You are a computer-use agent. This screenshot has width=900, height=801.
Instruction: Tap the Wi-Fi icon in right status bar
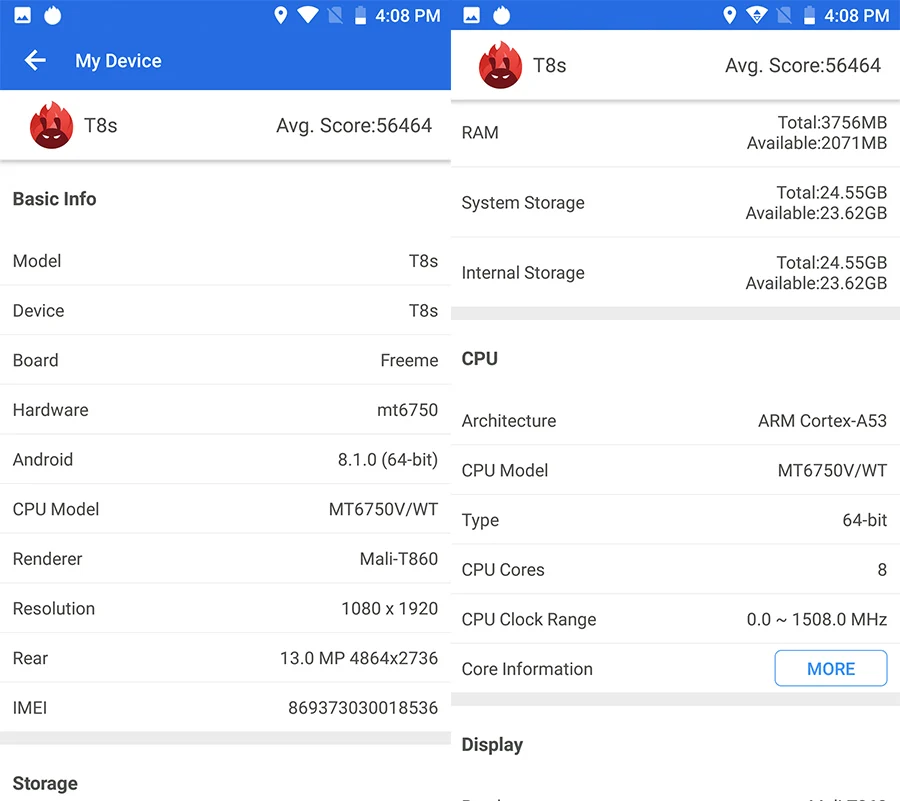[757, 15]
